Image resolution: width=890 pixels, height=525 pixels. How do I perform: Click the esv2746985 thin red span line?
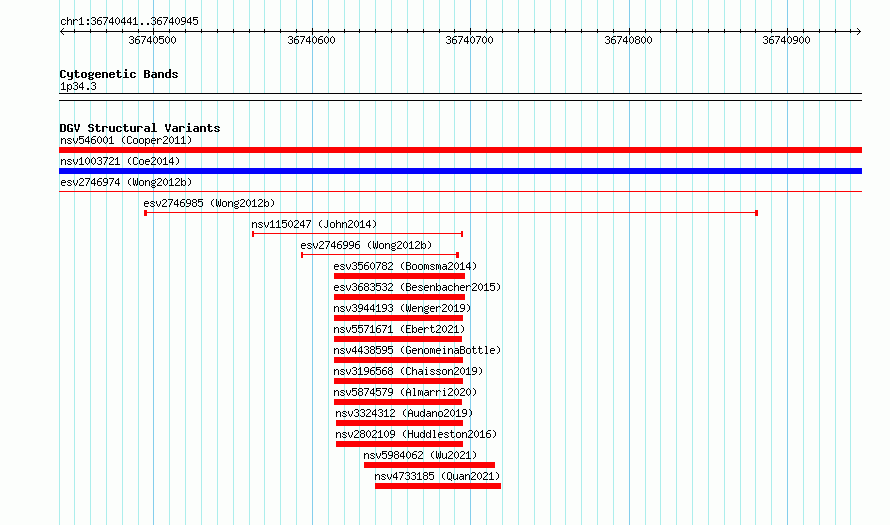[451, 213]
